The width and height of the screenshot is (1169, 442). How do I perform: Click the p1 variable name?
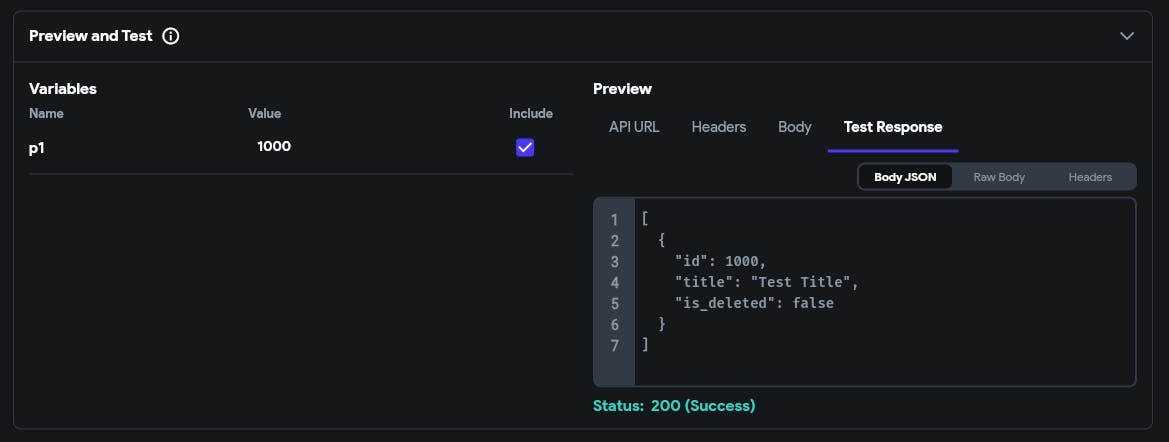pyautogui.click(x=38, y=147)
